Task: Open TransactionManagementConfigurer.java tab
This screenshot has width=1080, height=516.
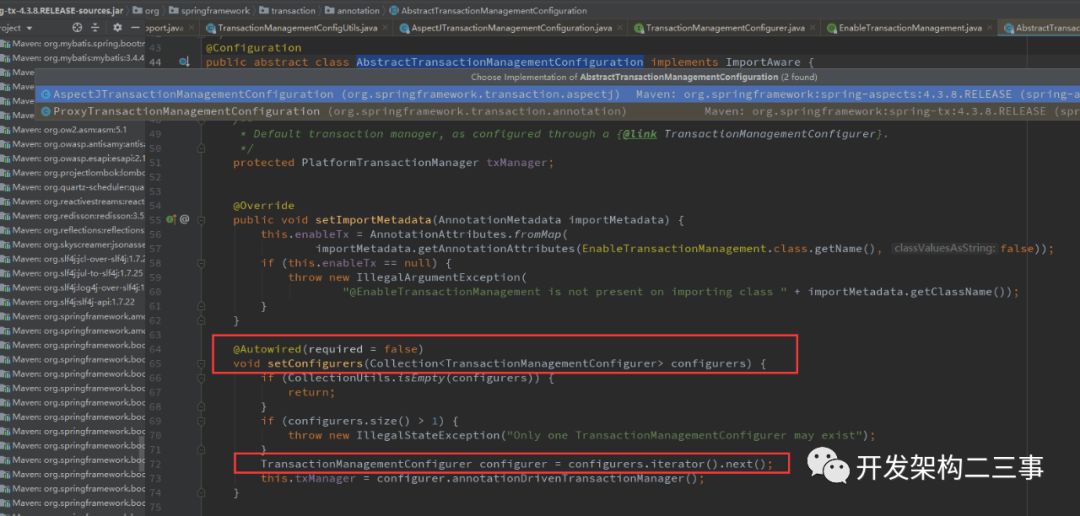Action: pyautogui.click(x=725, y=28)
